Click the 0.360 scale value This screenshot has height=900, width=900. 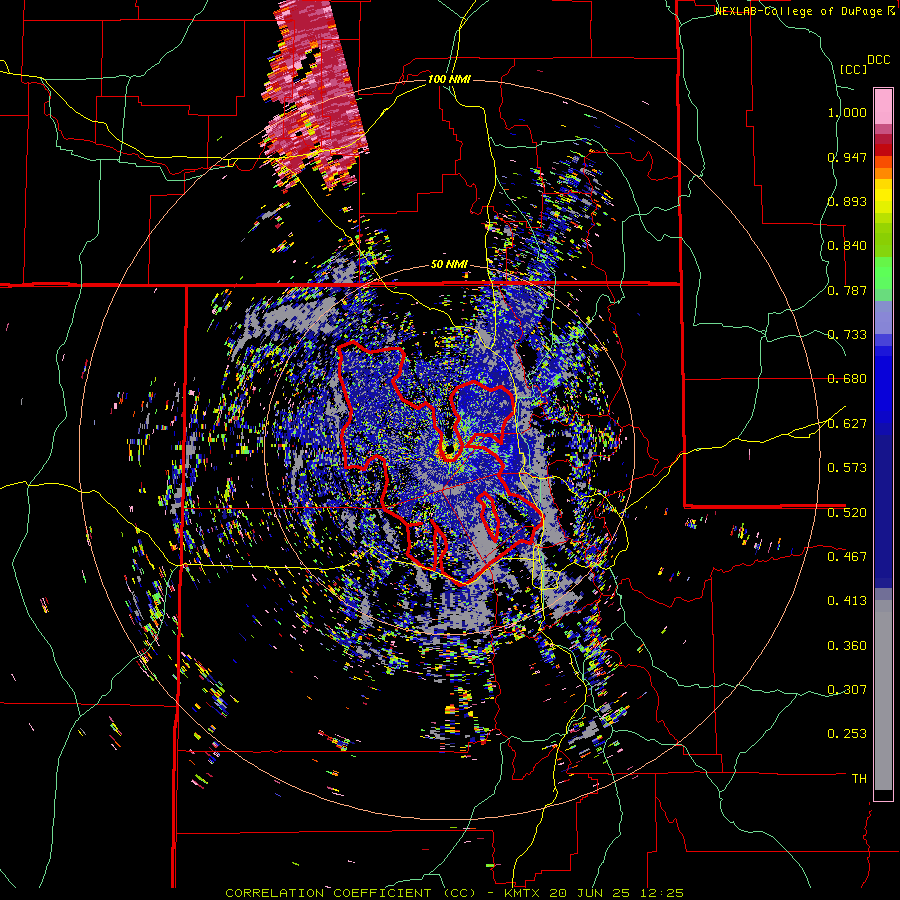tap(847, 646)
